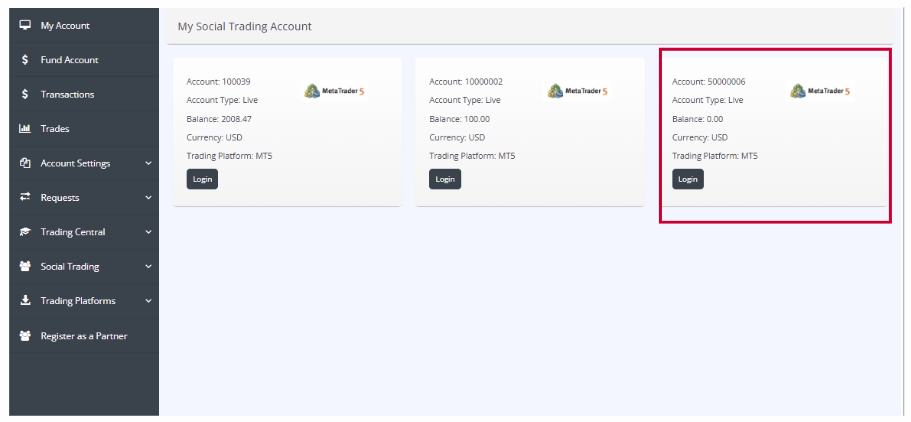Image resolution: width=911 pixels, height=422 pixels.
Task: Expand the Requests submenu arrow
Action: click(148, 198)
